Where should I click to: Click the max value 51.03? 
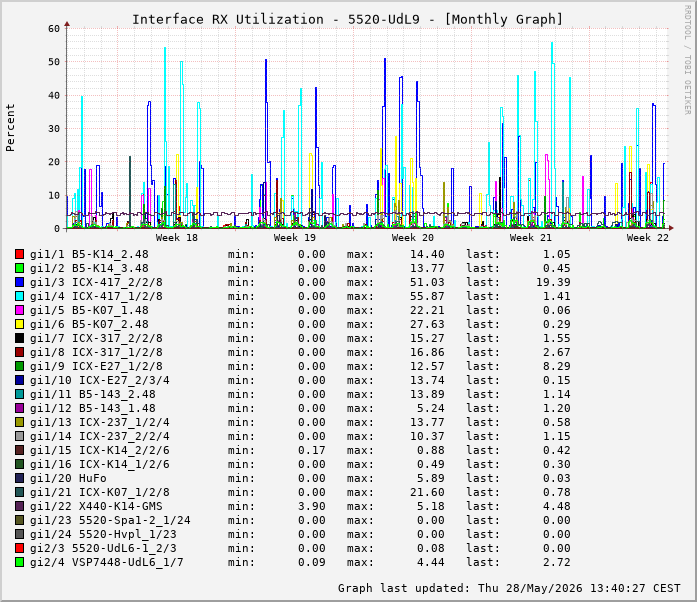click(x=427, y=282)
